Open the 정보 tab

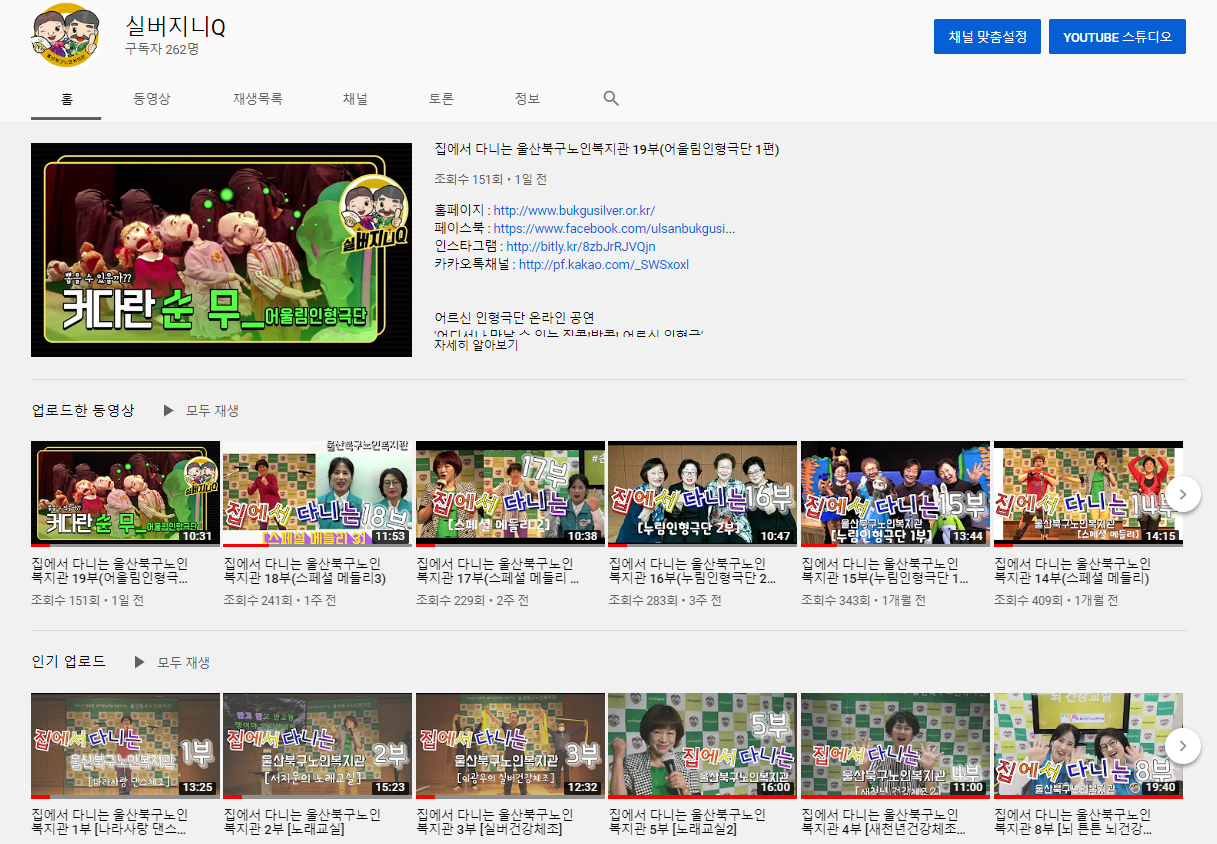click(527, 99)
